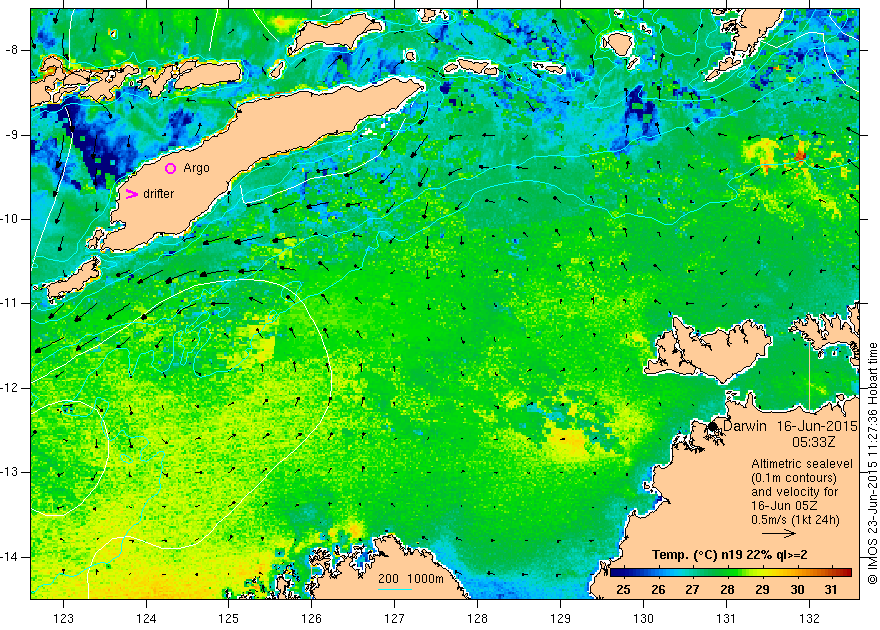
Task: Click the longitude axis label 127
Action: pos(395,618)
